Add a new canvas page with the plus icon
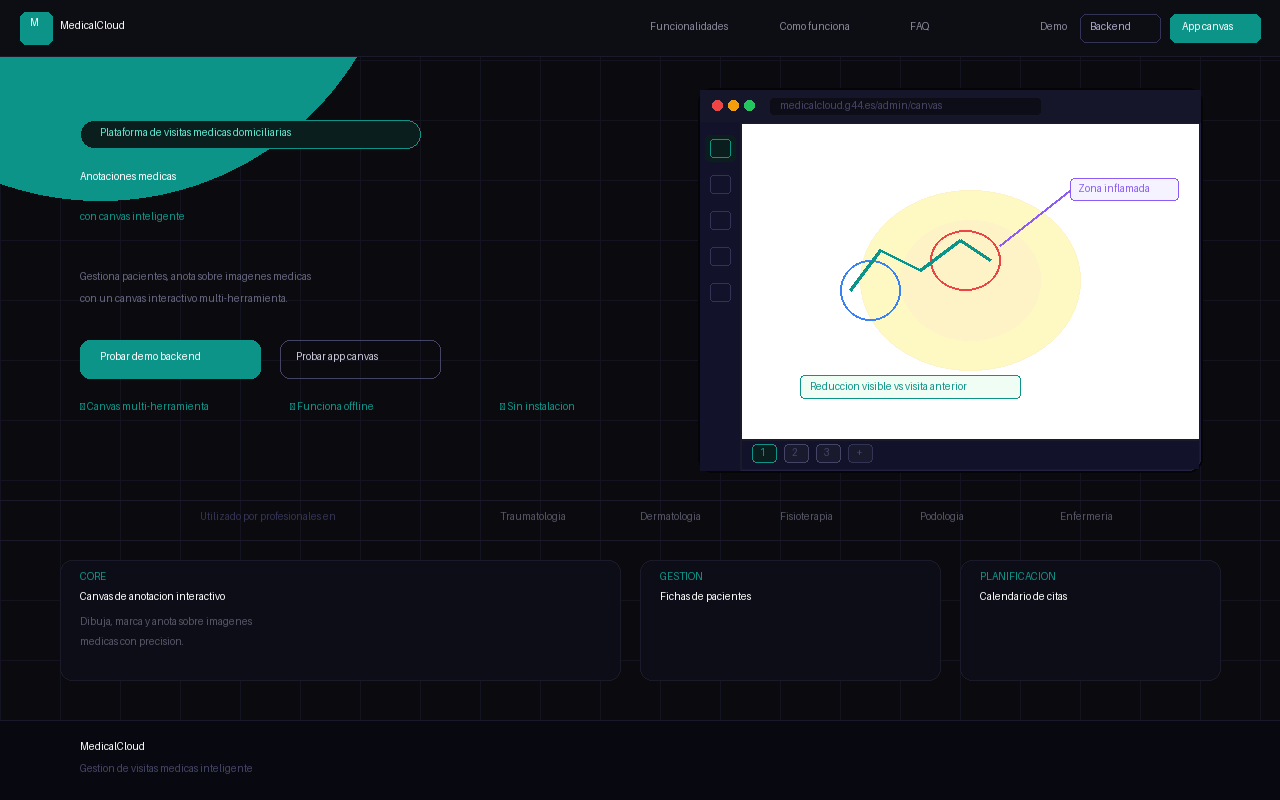This screenshot has height=800, width=1280. (860, 453)
